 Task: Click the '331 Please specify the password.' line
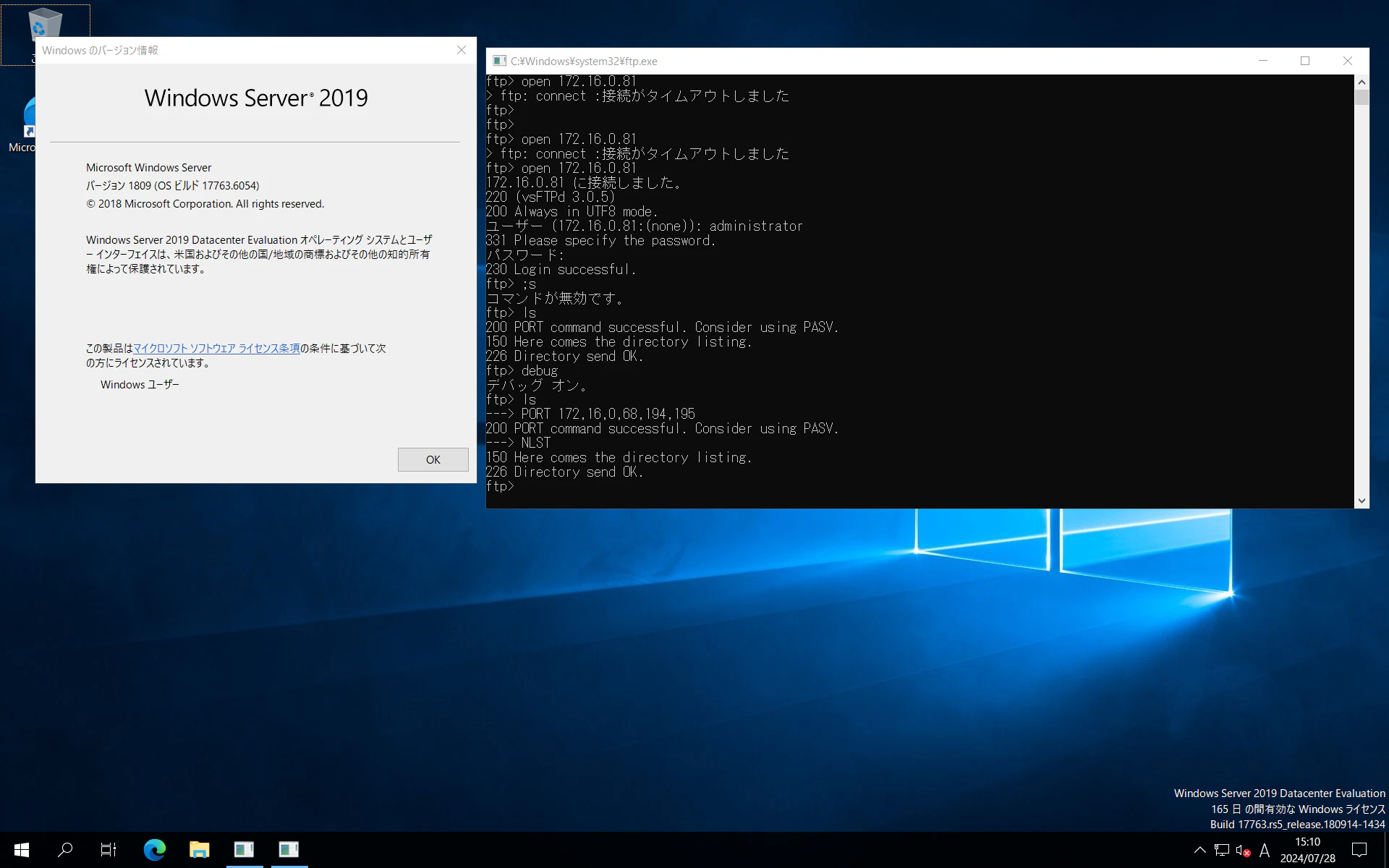(x=601, y=241)
